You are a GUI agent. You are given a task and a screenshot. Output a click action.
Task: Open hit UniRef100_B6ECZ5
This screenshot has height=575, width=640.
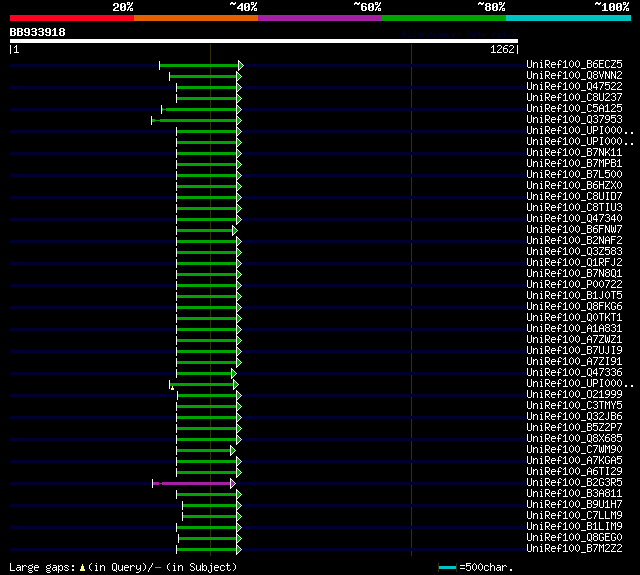574,64
